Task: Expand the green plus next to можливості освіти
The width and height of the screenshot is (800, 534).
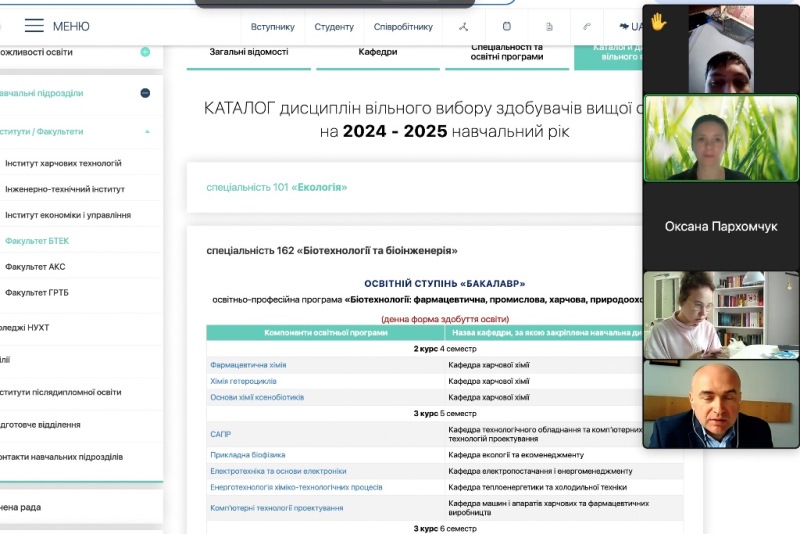Action: (145, 52)
